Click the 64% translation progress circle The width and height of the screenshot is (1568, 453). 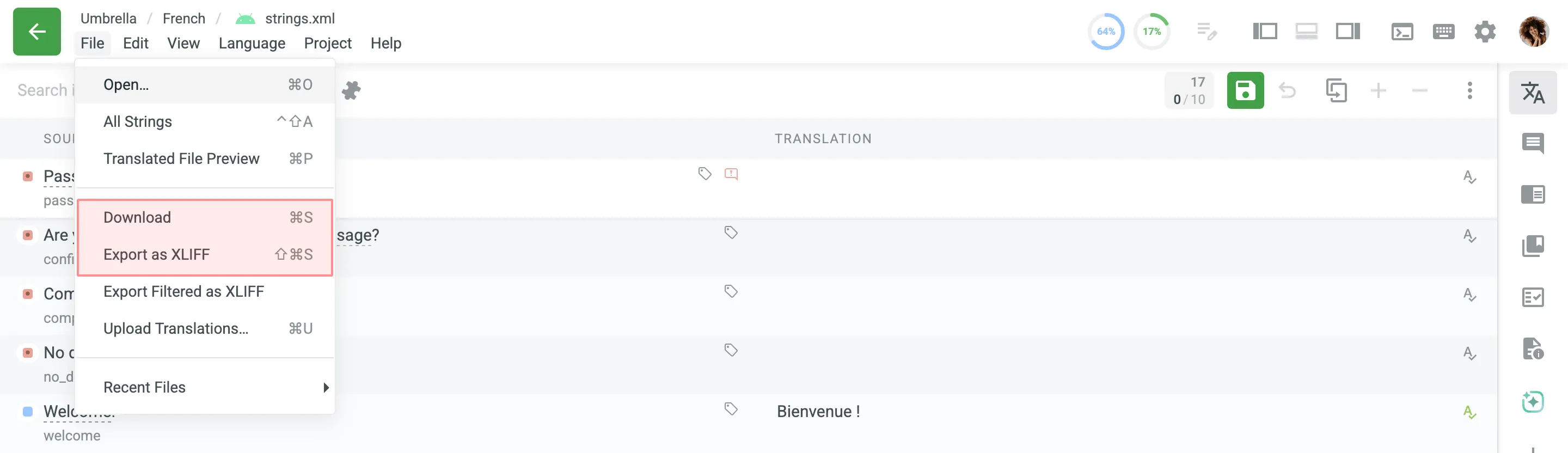[x=1105, y=32]
